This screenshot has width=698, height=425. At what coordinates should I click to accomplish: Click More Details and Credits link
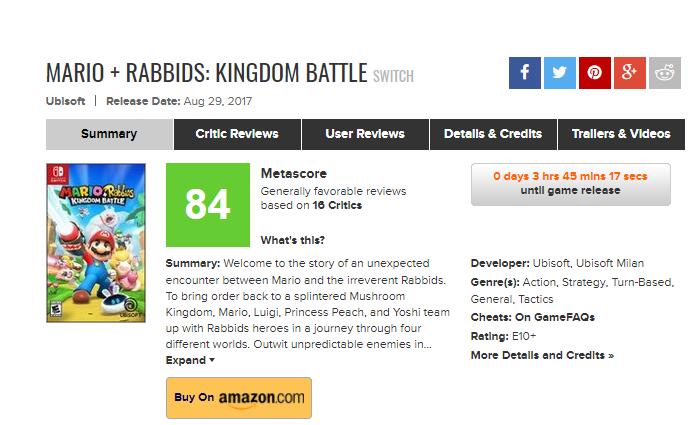(542, 355)
